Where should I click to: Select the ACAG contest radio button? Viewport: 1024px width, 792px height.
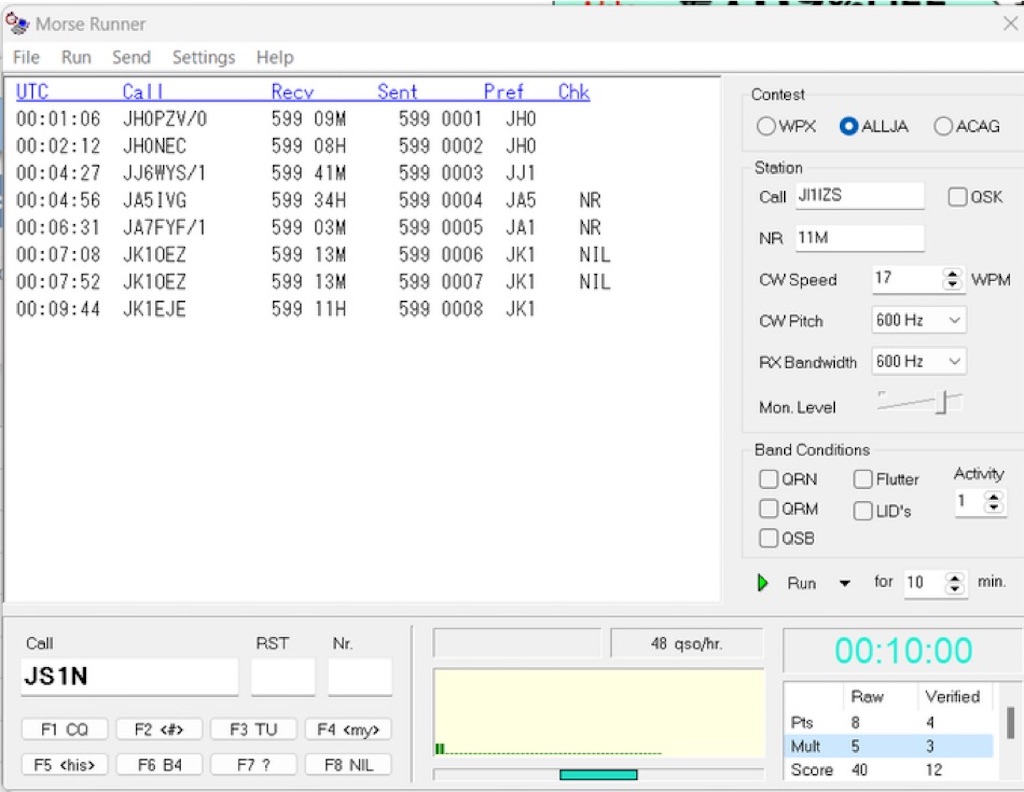(x=943, y=126)
